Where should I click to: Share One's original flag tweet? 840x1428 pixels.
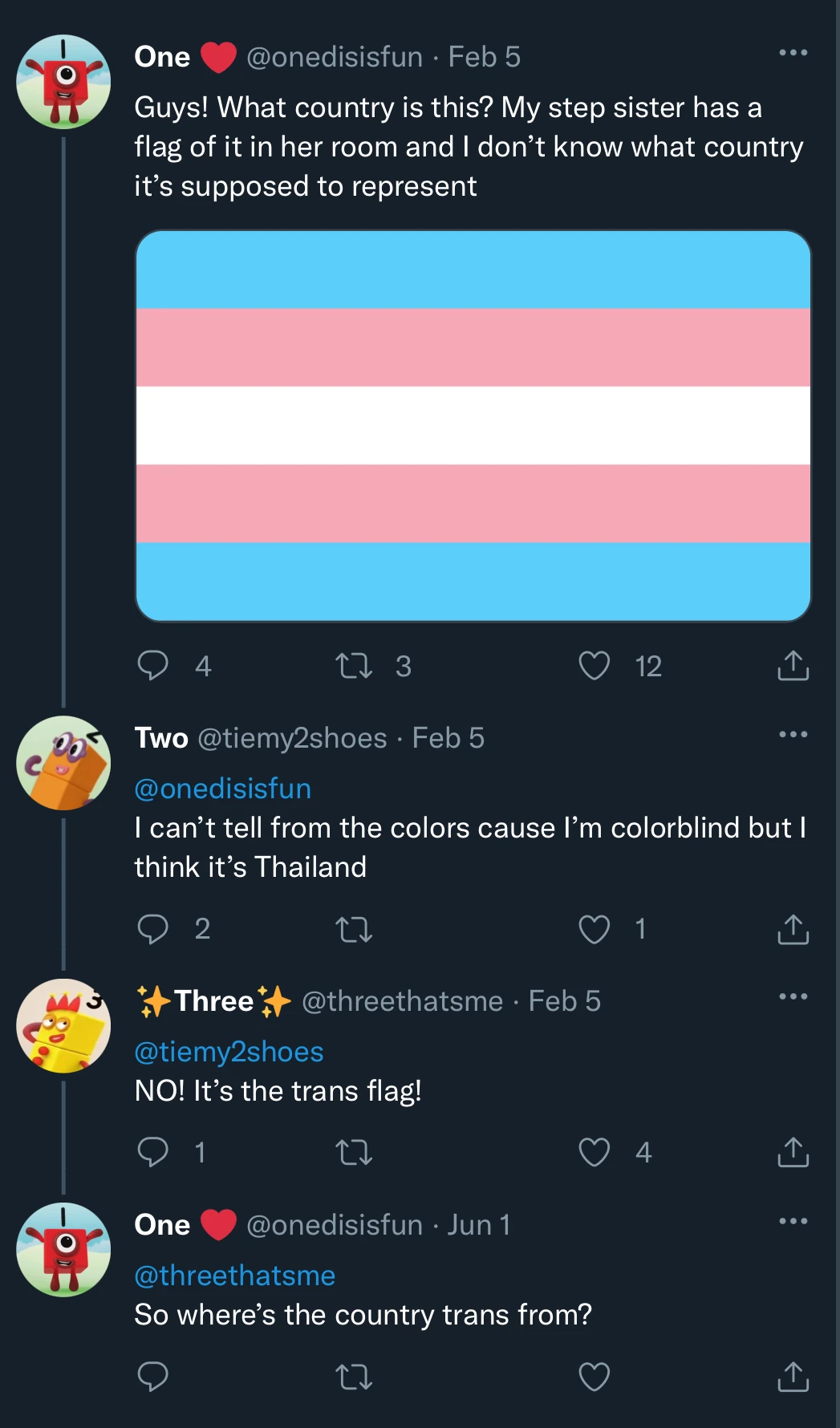(793, 664)
